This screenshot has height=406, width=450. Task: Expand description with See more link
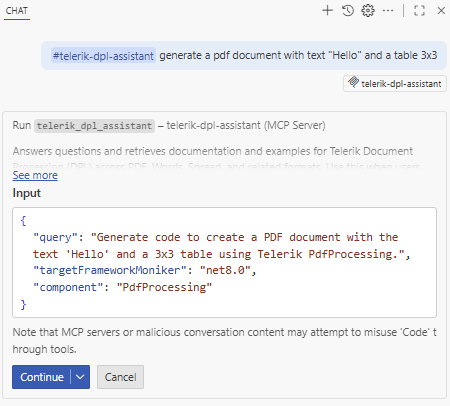[35, 175]
